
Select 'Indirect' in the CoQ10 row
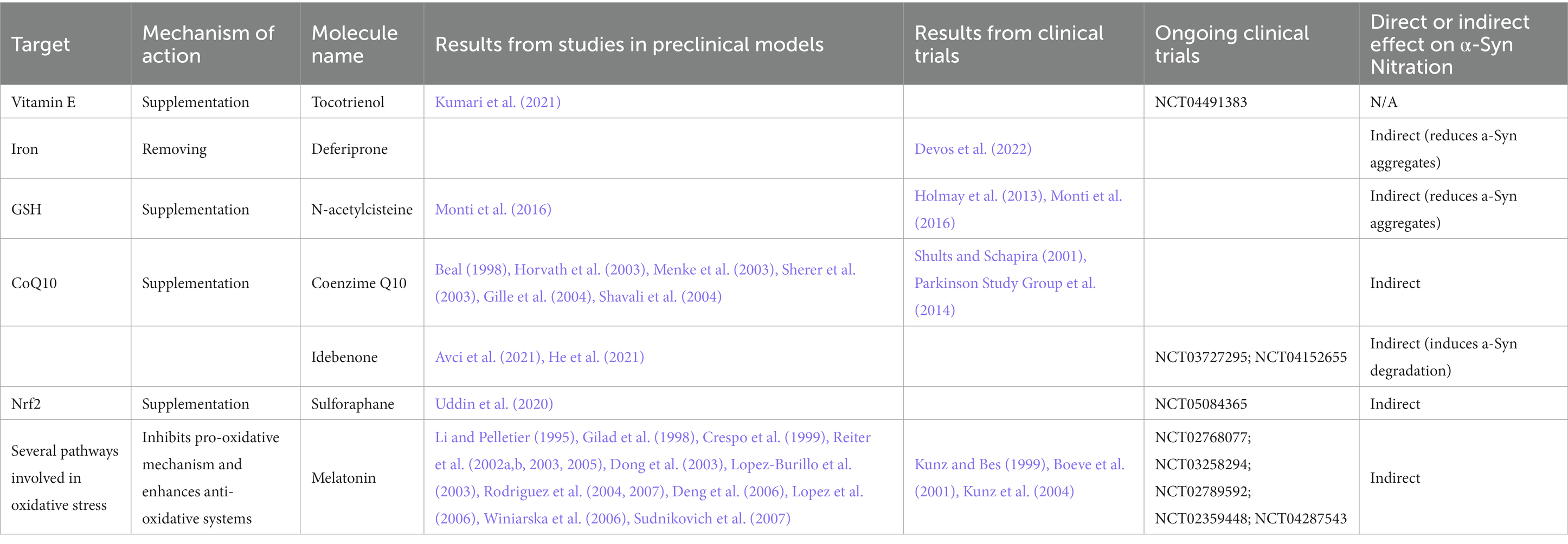tap(1395, 283)
